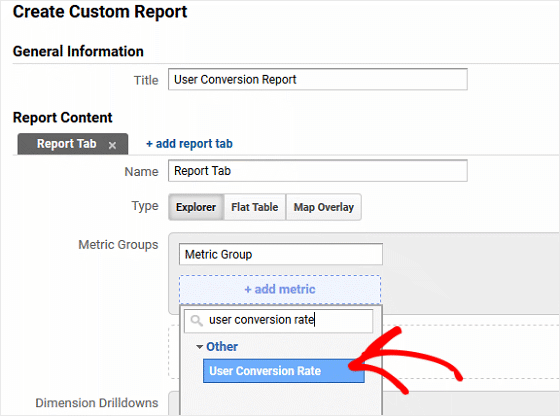Collapse the Other category arrow

pos(200,347)
